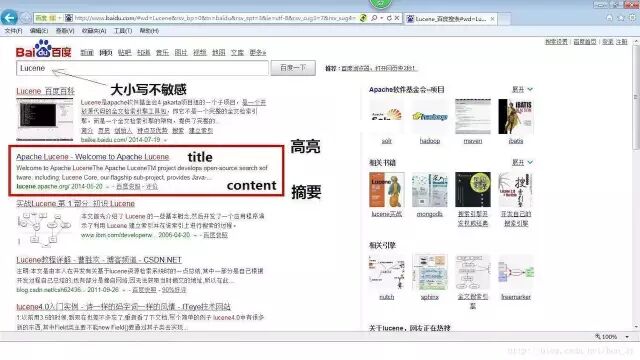Open the 更多» categories link
Viewport: 640px width, 360px height.
258,53
